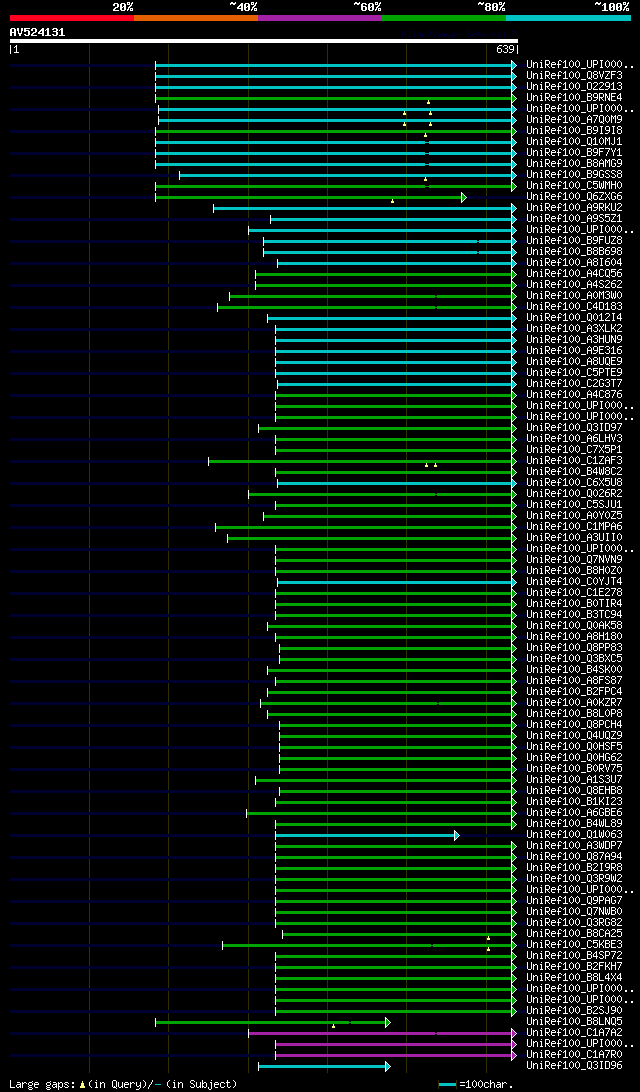Open hit UniRef100_B9RNE4

[575, 98]
